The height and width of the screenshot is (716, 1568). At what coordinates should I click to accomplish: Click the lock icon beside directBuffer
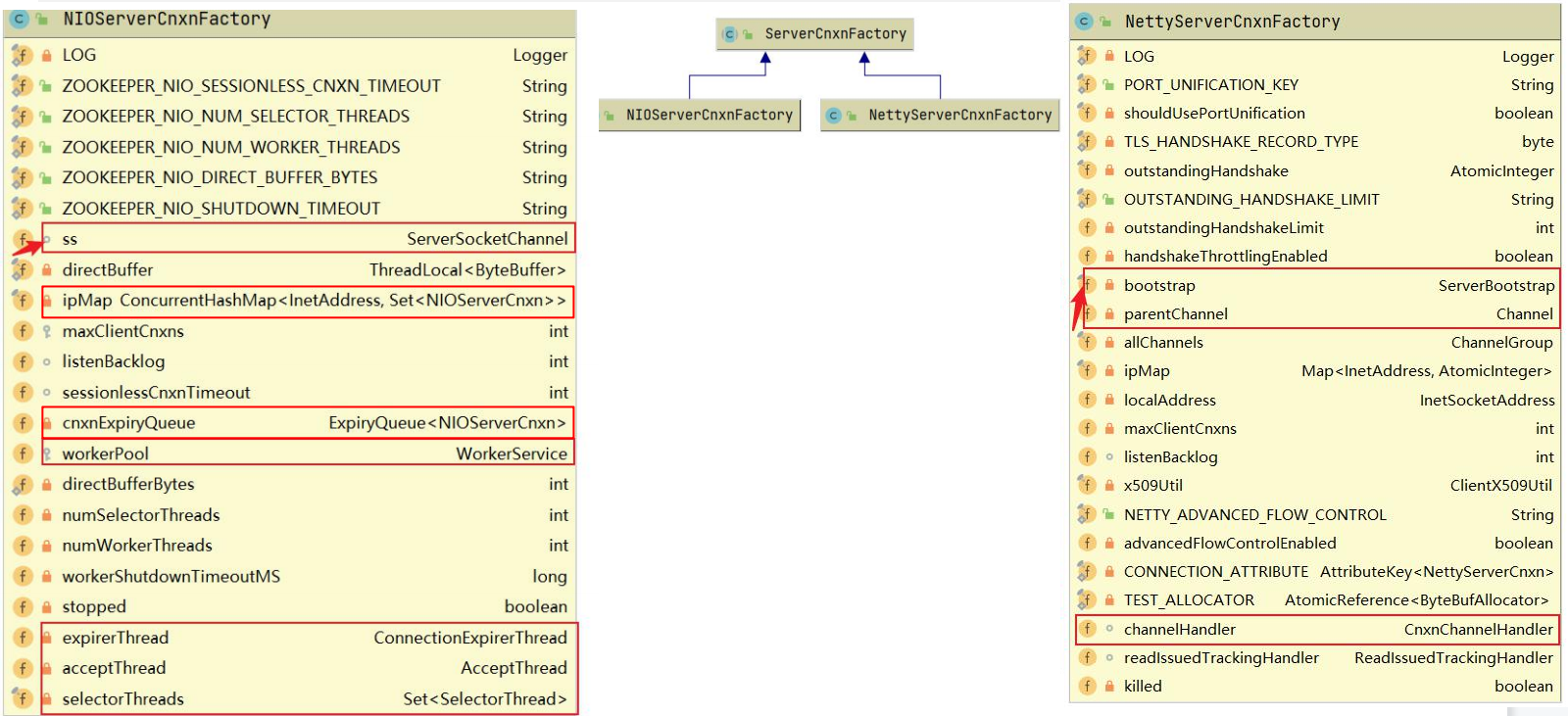pyautogui.click(x=46, y=269)
